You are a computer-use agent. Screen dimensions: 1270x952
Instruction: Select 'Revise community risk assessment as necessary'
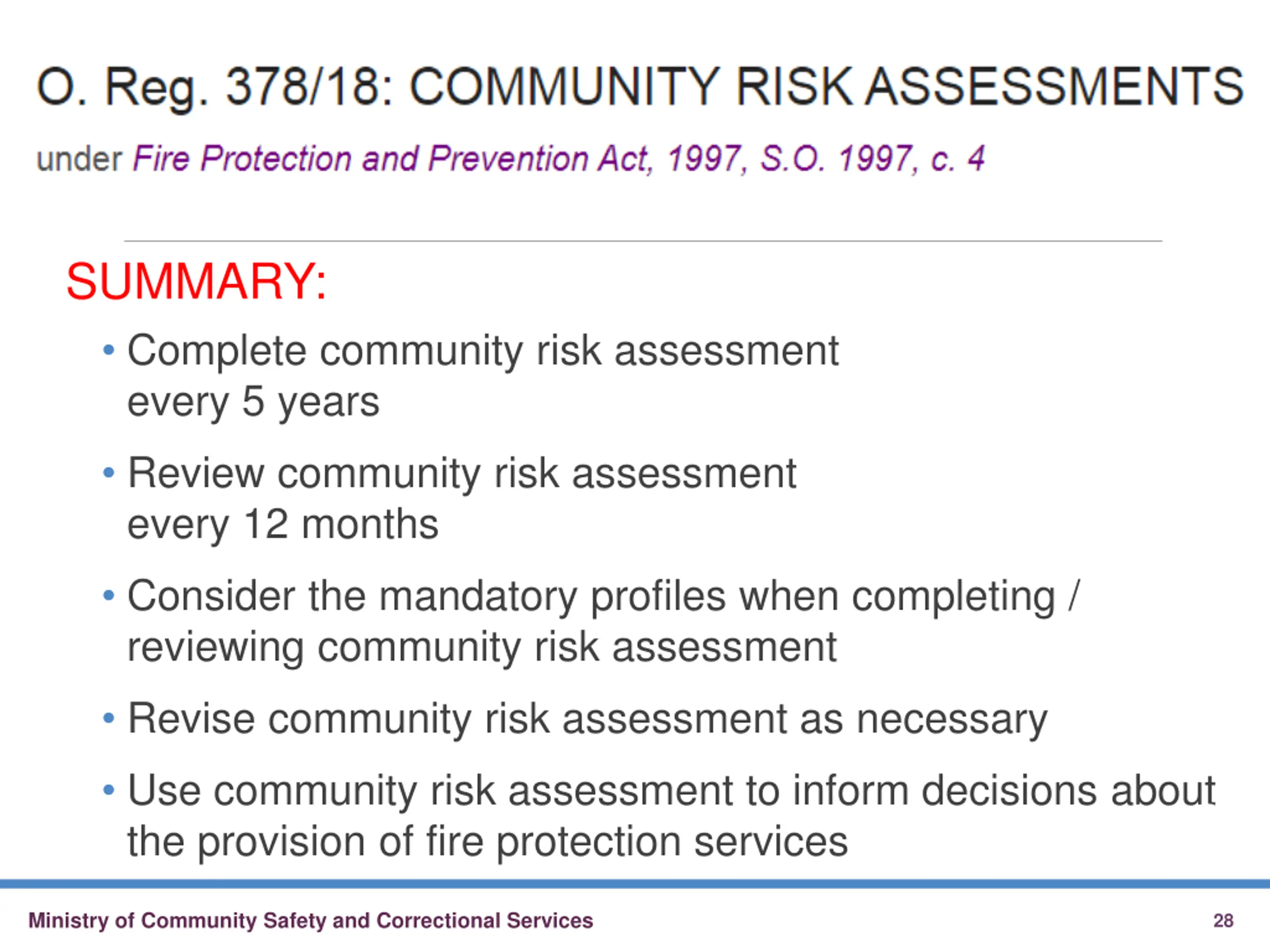tap(587, 719)
